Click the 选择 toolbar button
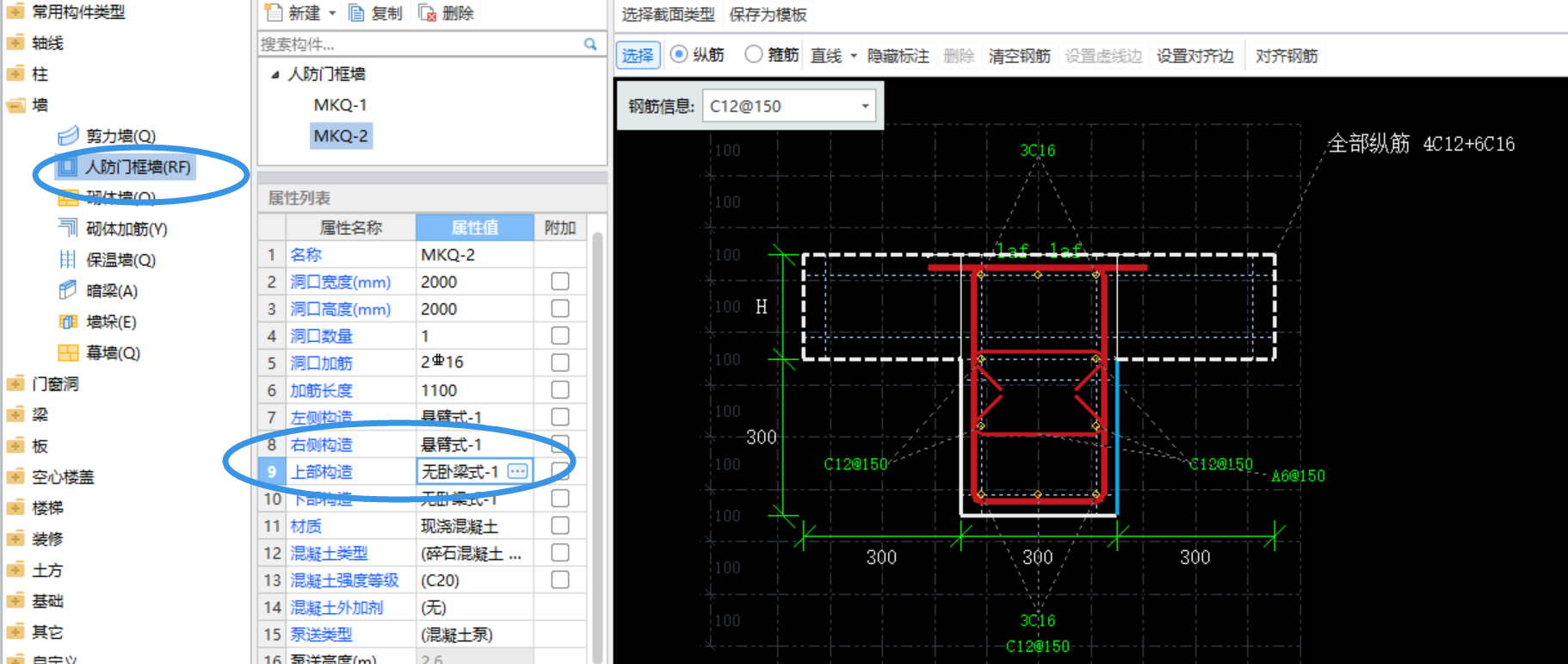Screen dimensions: 1568x664 click(x=638, y=56)
